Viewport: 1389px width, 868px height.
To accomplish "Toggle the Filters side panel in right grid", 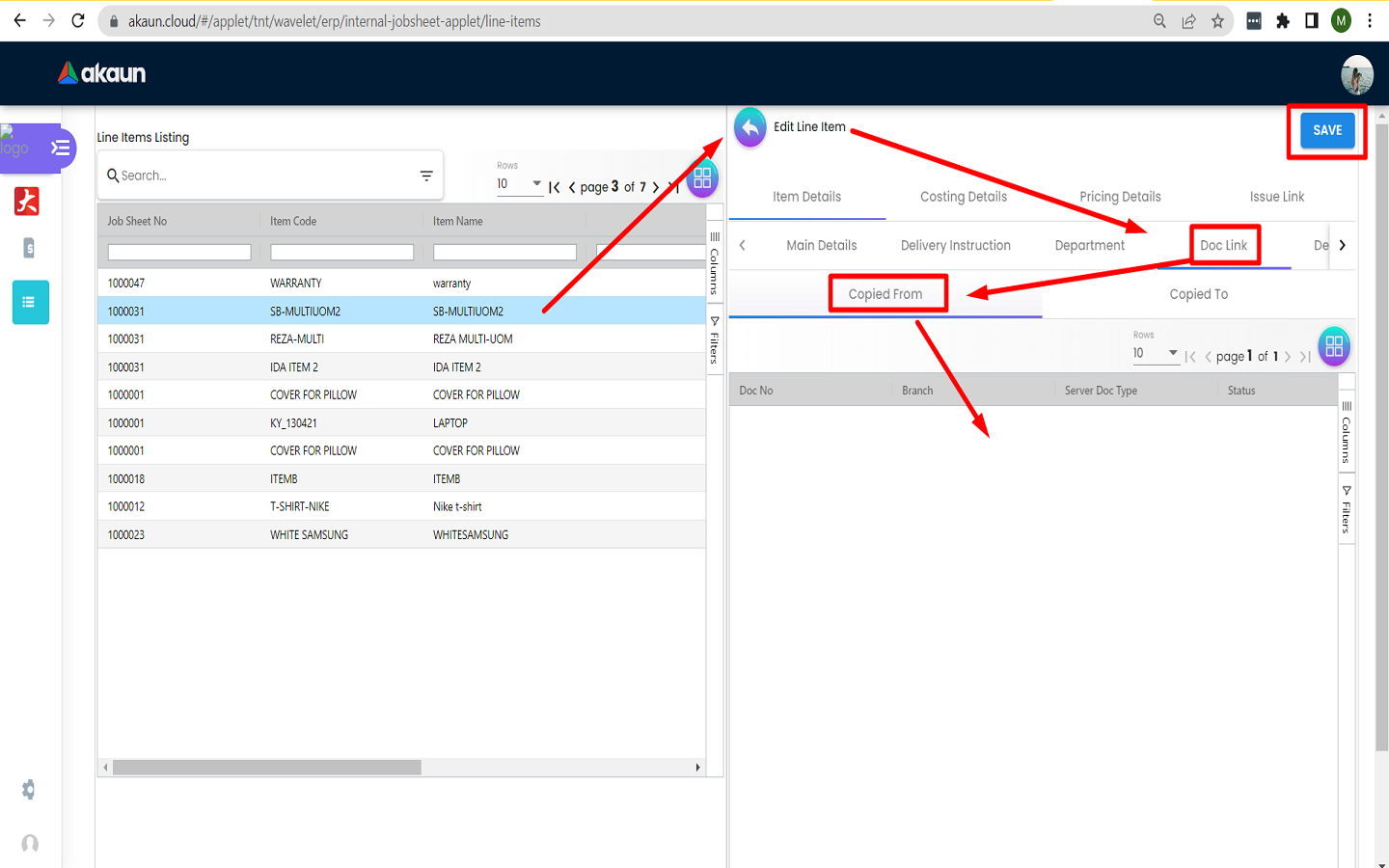I will (1347, 509).
